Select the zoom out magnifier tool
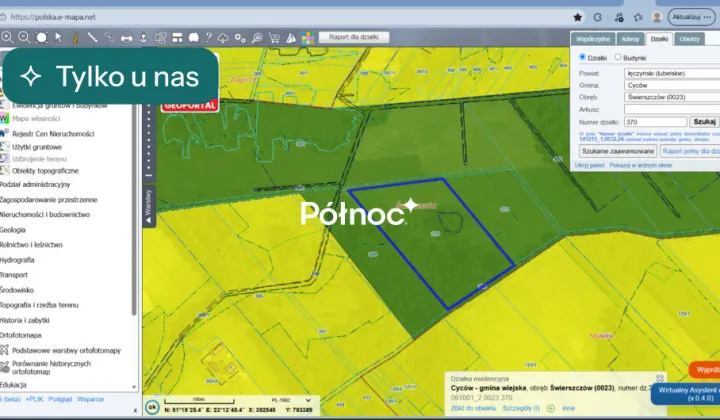720x420 pixels. pos(24,38)
